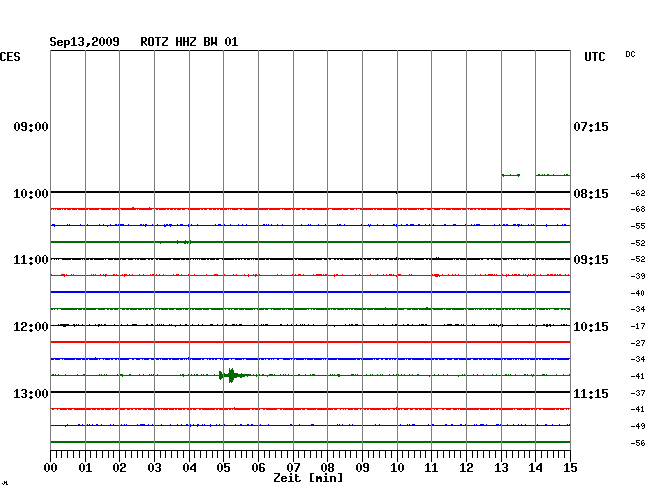650x494 pixels.
Task: Click the "Zeit [min]" axis title
Action: [x=308, y=478]
